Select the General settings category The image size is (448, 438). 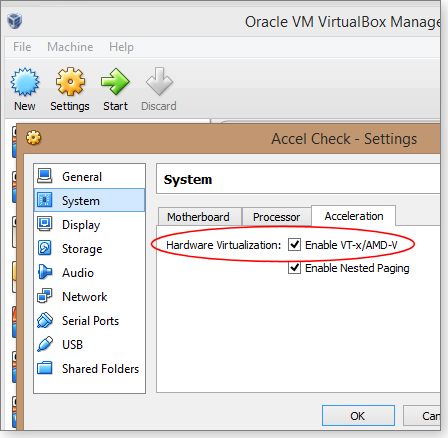pos(89,176)
